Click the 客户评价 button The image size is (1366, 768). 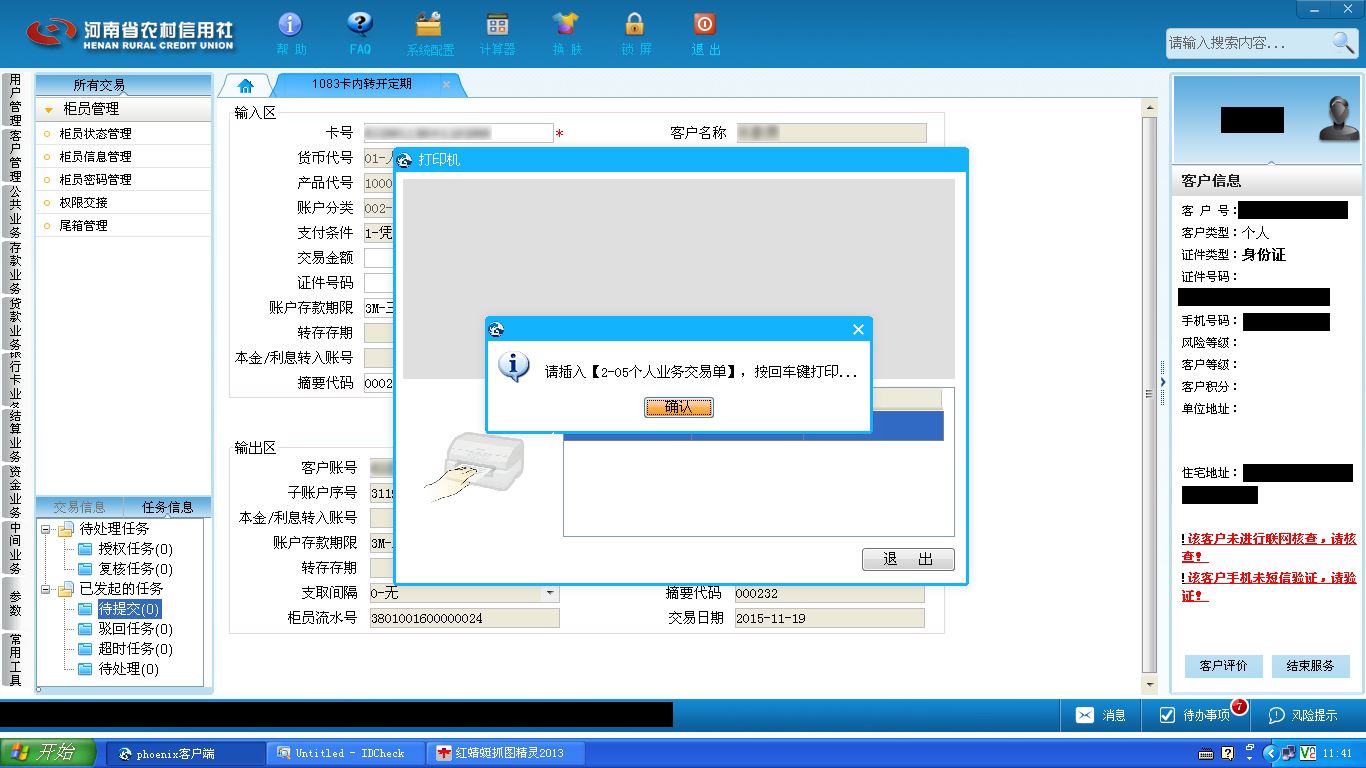tap(1224, 666)
